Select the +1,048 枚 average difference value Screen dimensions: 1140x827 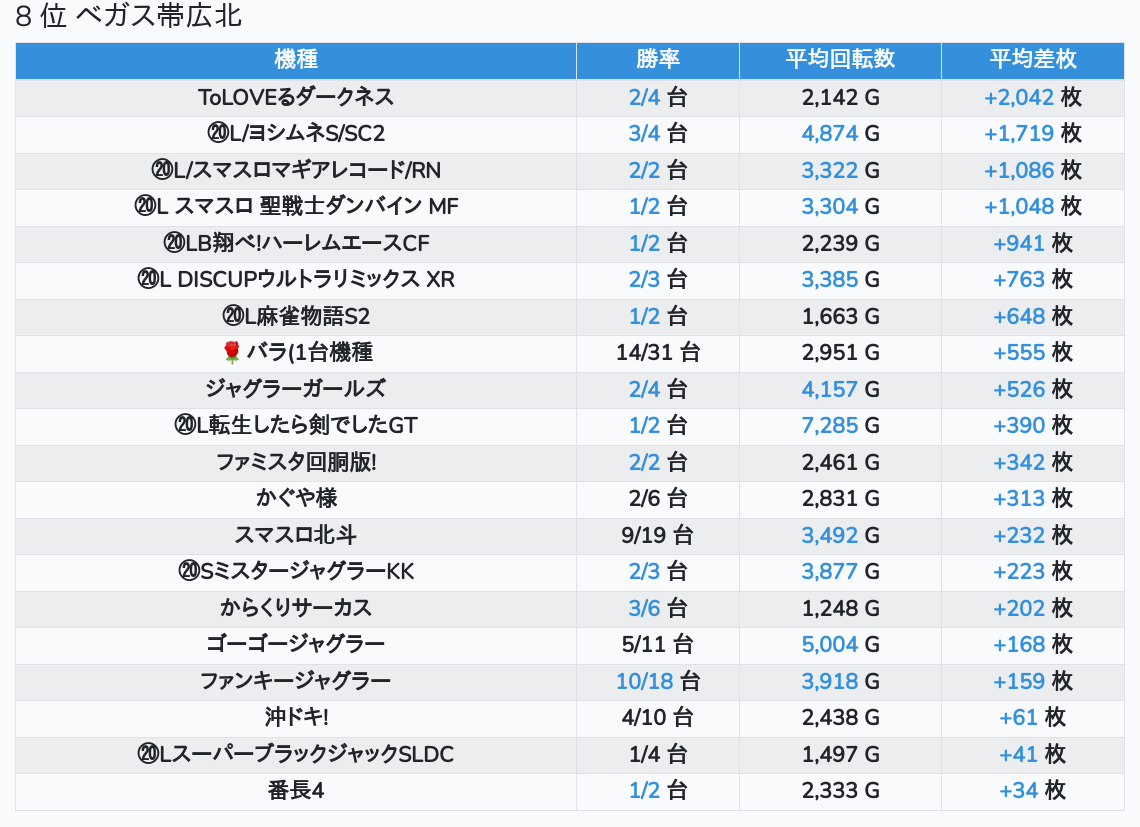(1032, 207)
